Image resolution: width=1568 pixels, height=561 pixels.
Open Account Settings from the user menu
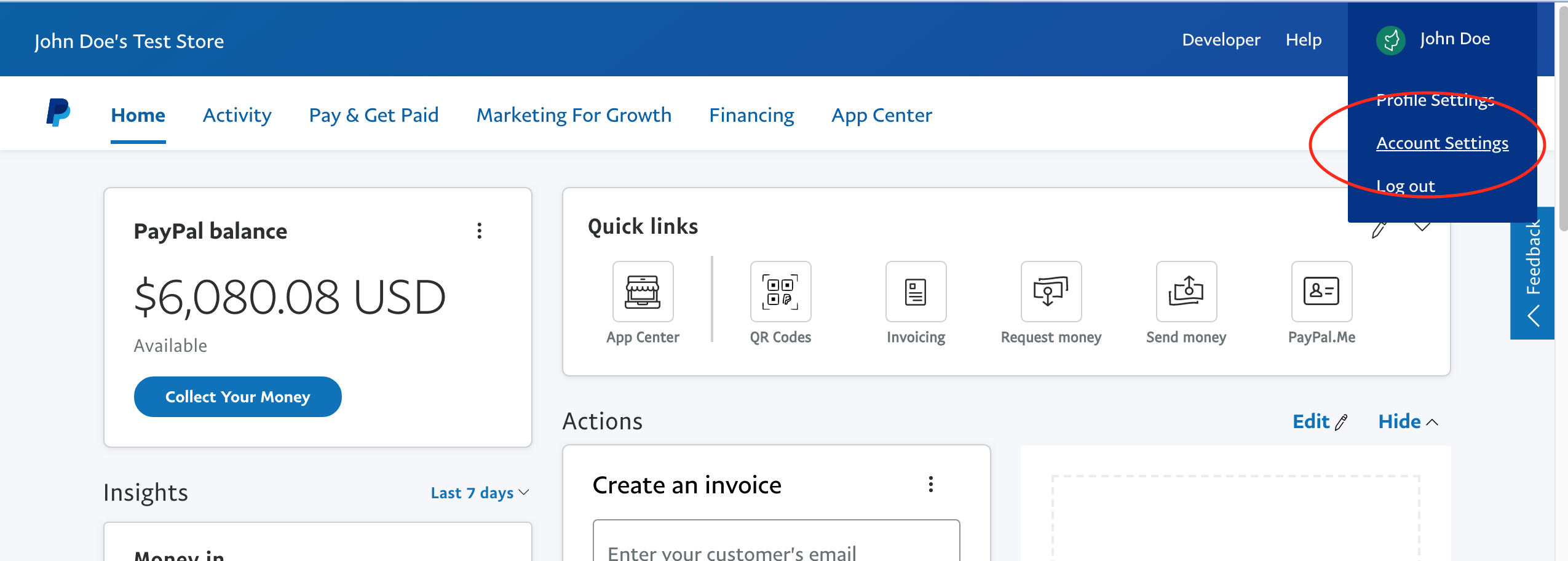[x=1442, y=143]
